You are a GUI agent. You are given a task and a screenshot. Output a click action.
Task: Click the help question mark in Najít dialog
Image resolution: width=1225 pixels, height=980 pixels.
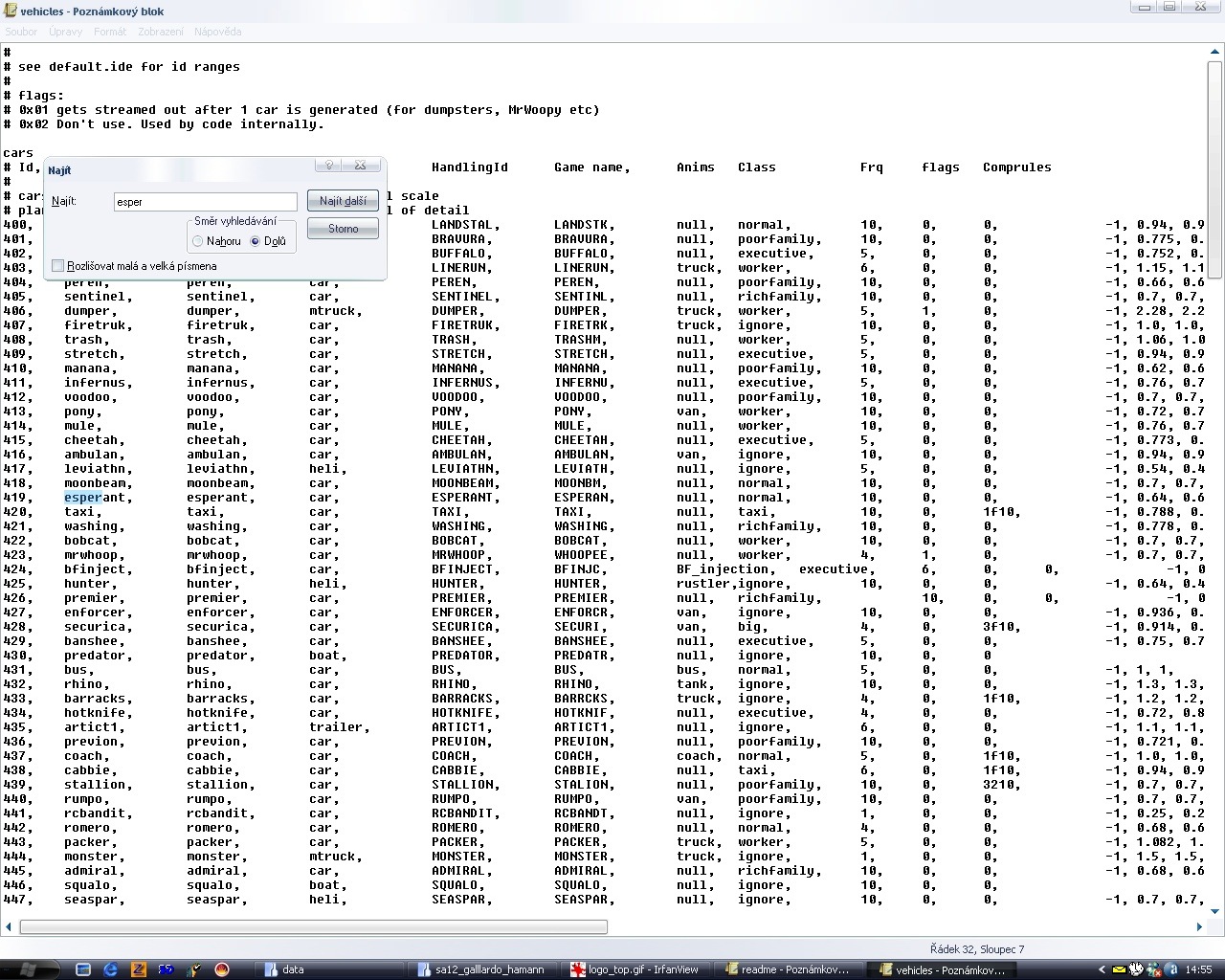328,166
